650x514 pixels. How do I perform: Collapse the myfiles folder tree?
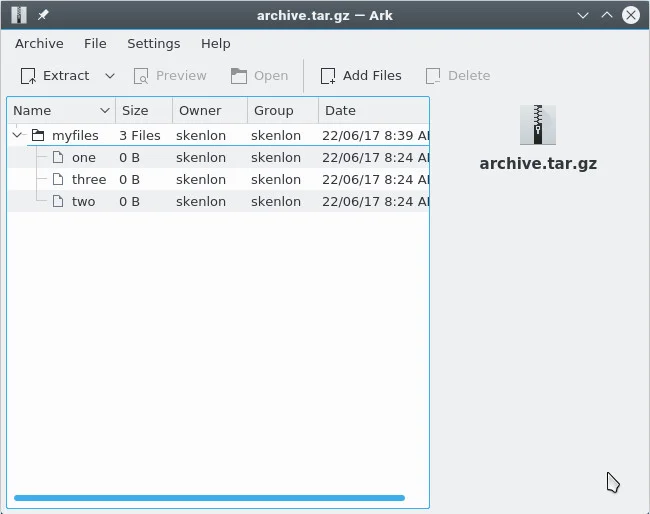pyautogui.click(x=18, y=135)
